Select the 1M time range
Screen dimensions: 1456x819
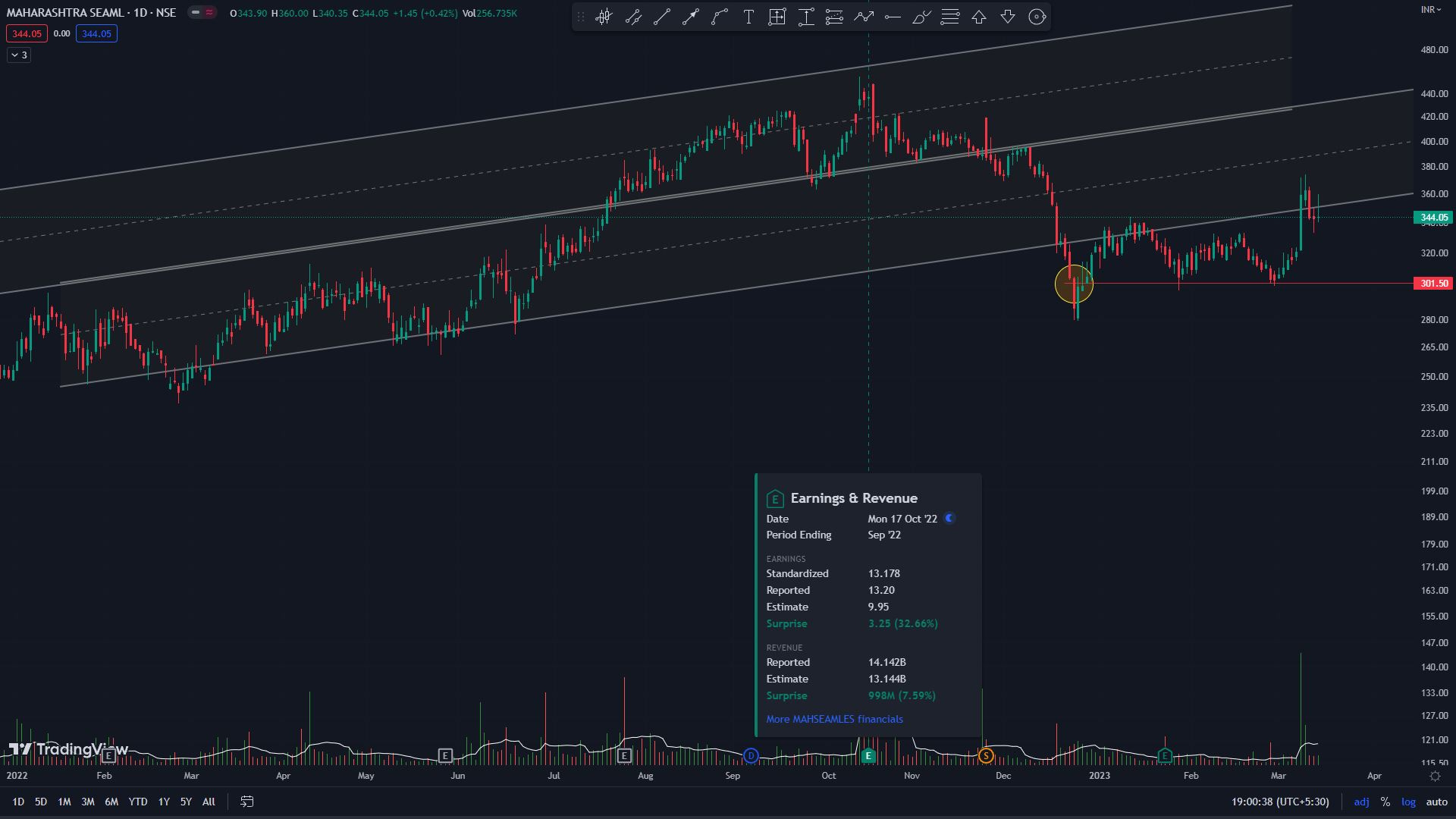click(64, 802)
